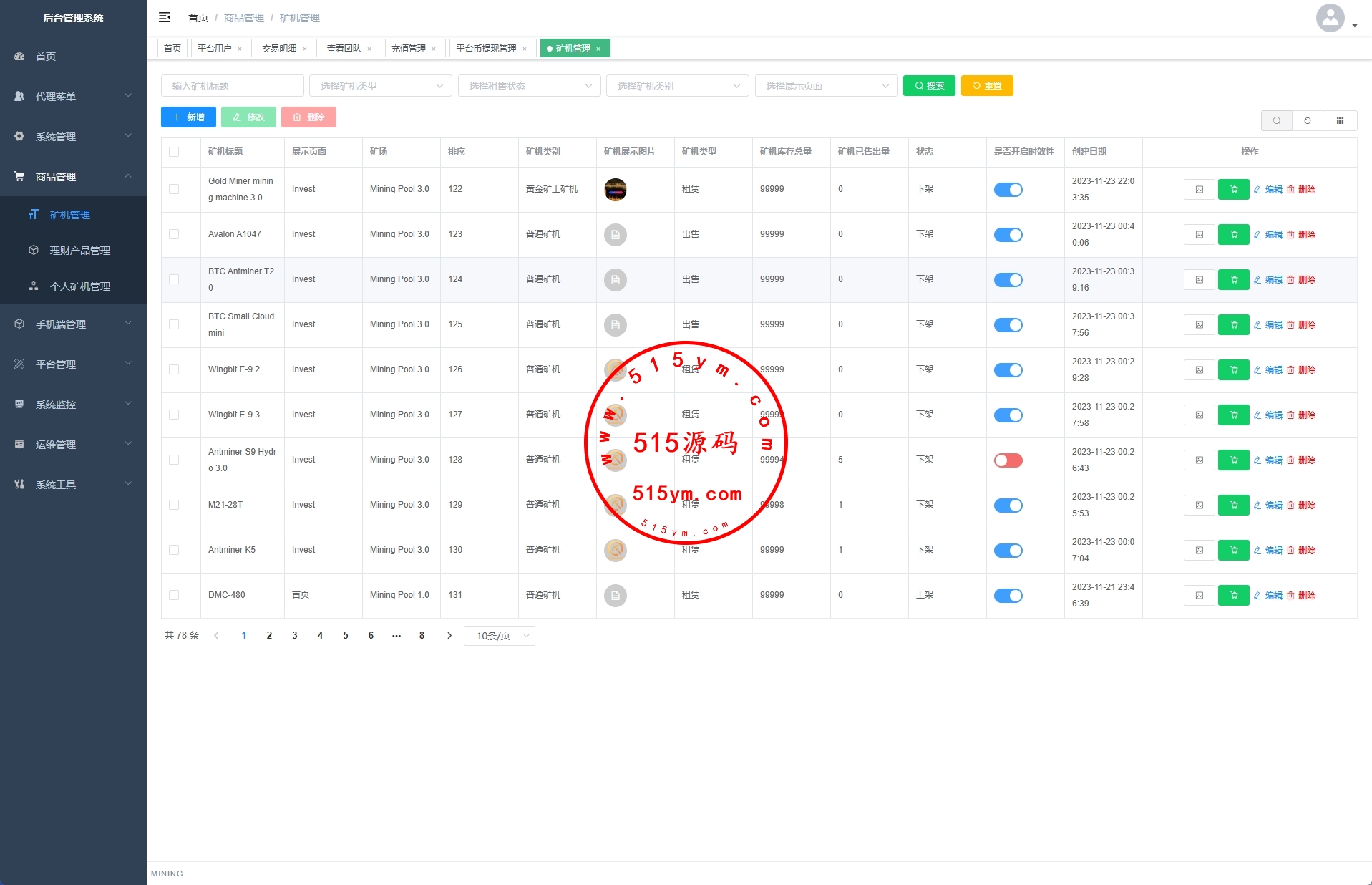Image resolution: width=1372 pixels, height=885 pixels.
Task: Open the 10条/页 page size dropdown
Action: (500, 636)
